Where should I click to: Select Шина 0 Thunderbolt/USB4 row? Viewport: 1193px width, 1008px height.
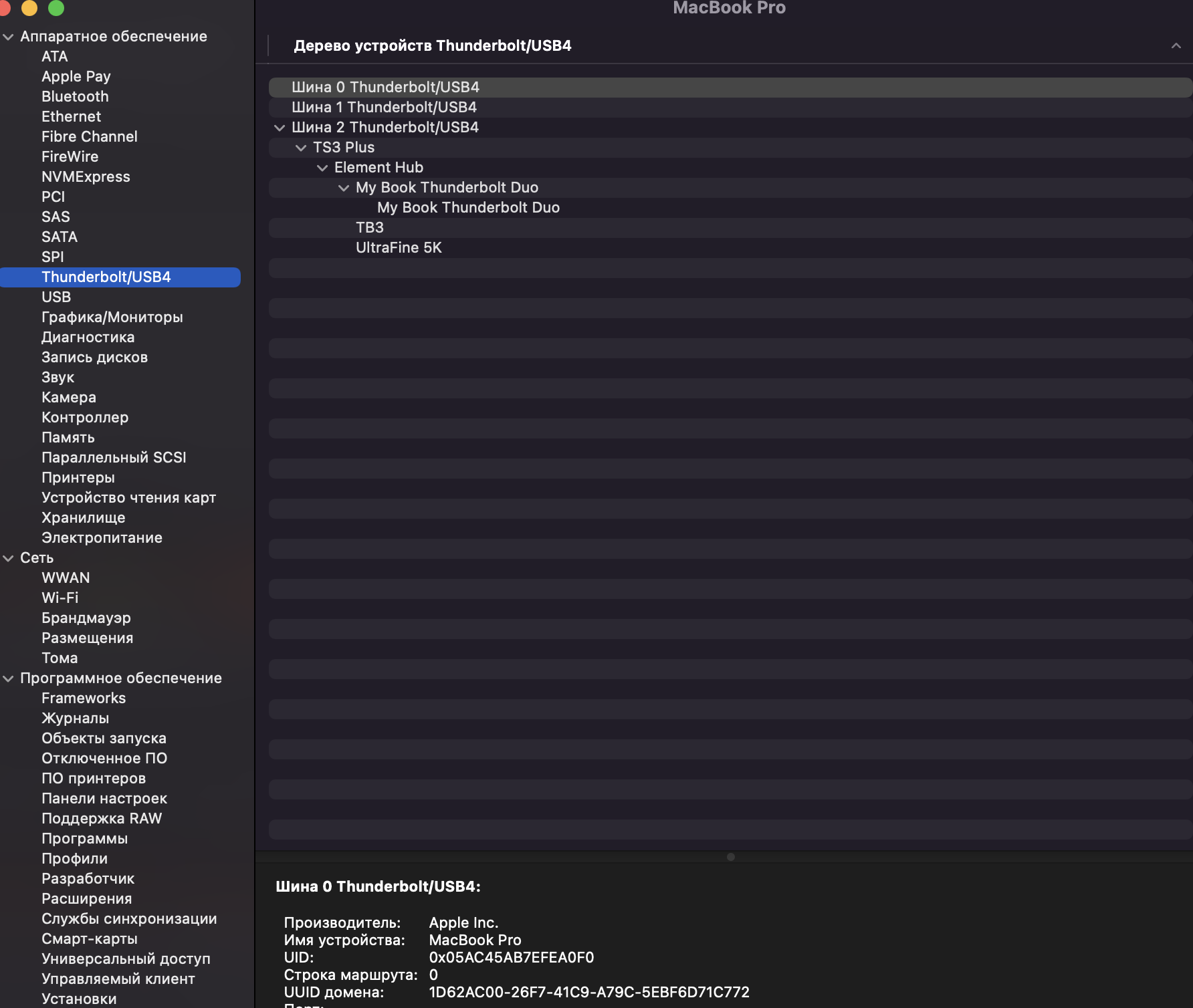point(730,88)
